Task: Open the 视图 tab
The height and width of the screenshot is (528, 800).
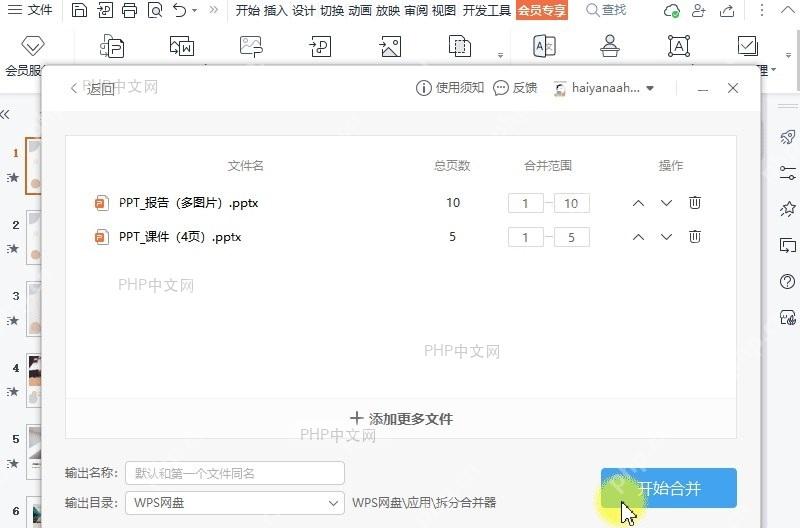Action: coord(443,10)
